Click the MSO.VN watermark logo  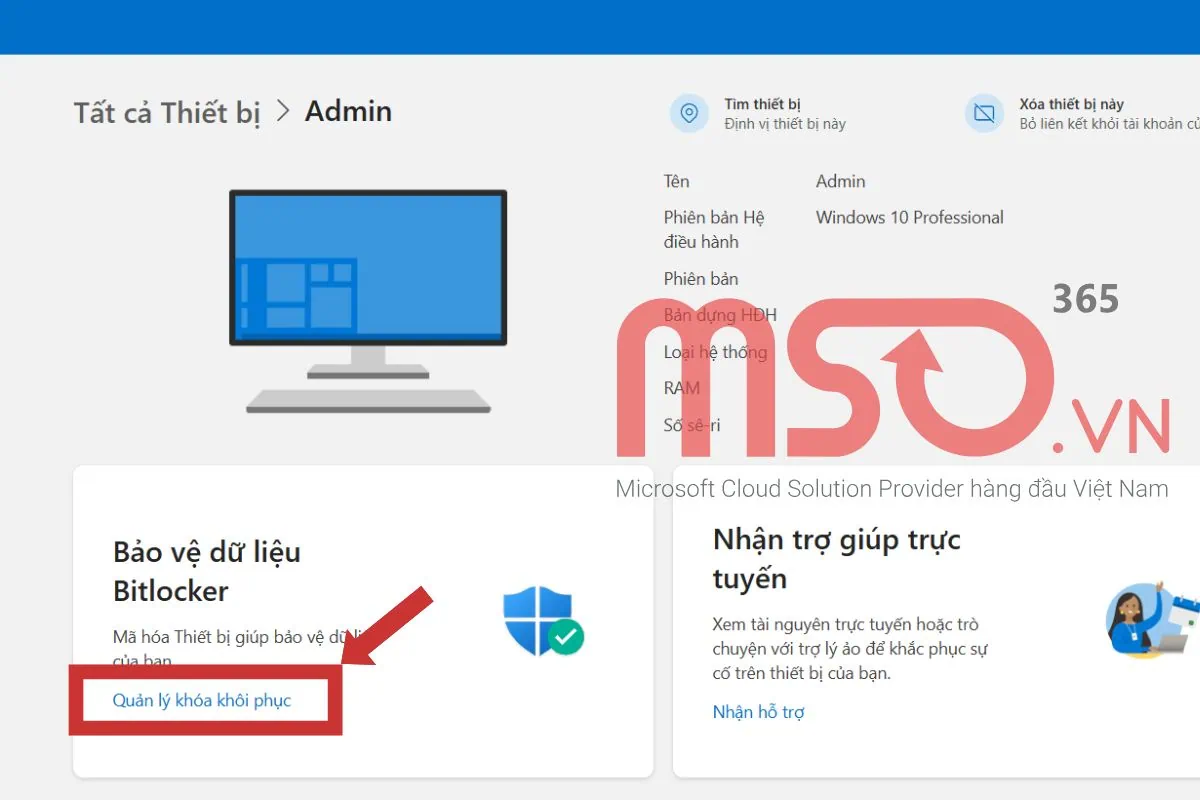pyautogui.click(x=890, y=380)
